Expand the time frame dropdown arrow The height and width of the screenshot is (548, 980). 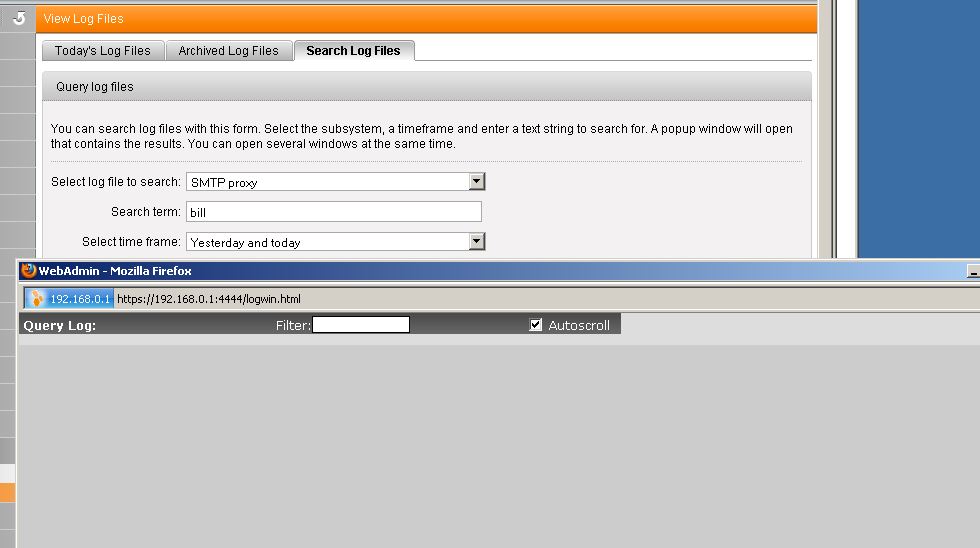point(477,242)
